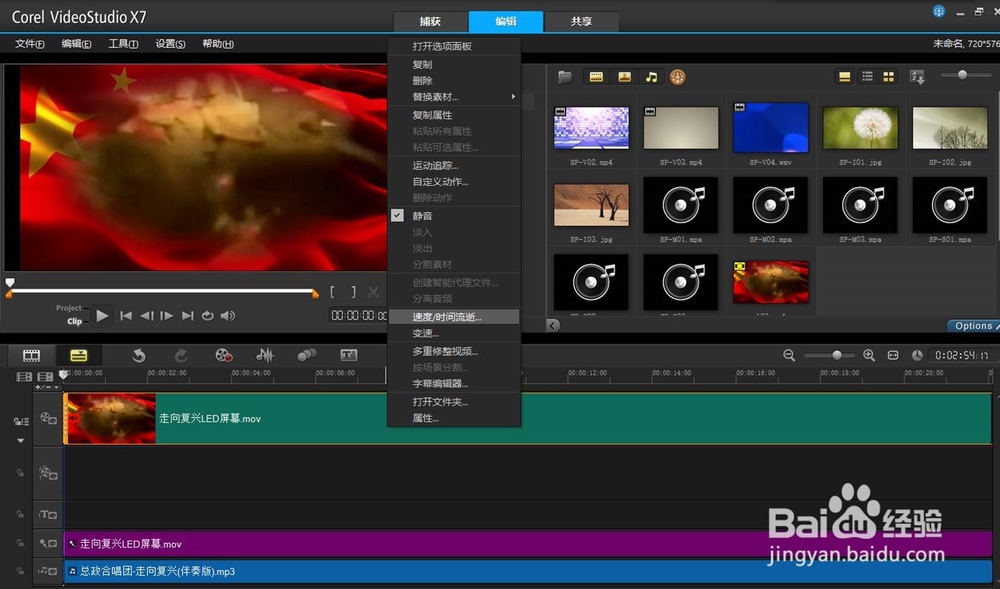
Task: Switch to Timeline view icon
Action: pyautogui.click(x=78, y=356)
